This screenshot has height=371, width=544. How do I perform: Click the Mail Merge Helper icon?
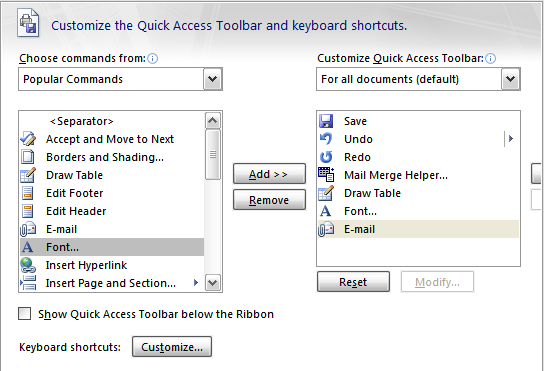click(x=326, y=175)
